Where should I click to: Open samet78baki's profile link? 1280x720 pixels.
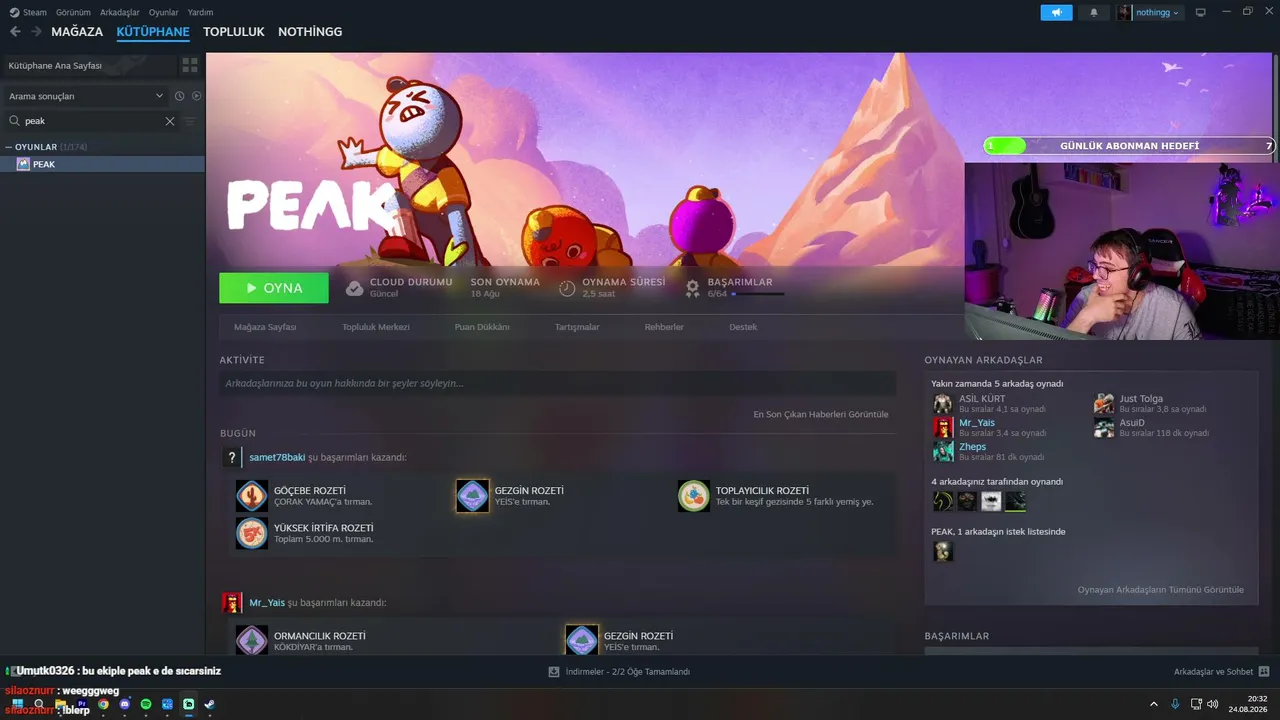277,457
